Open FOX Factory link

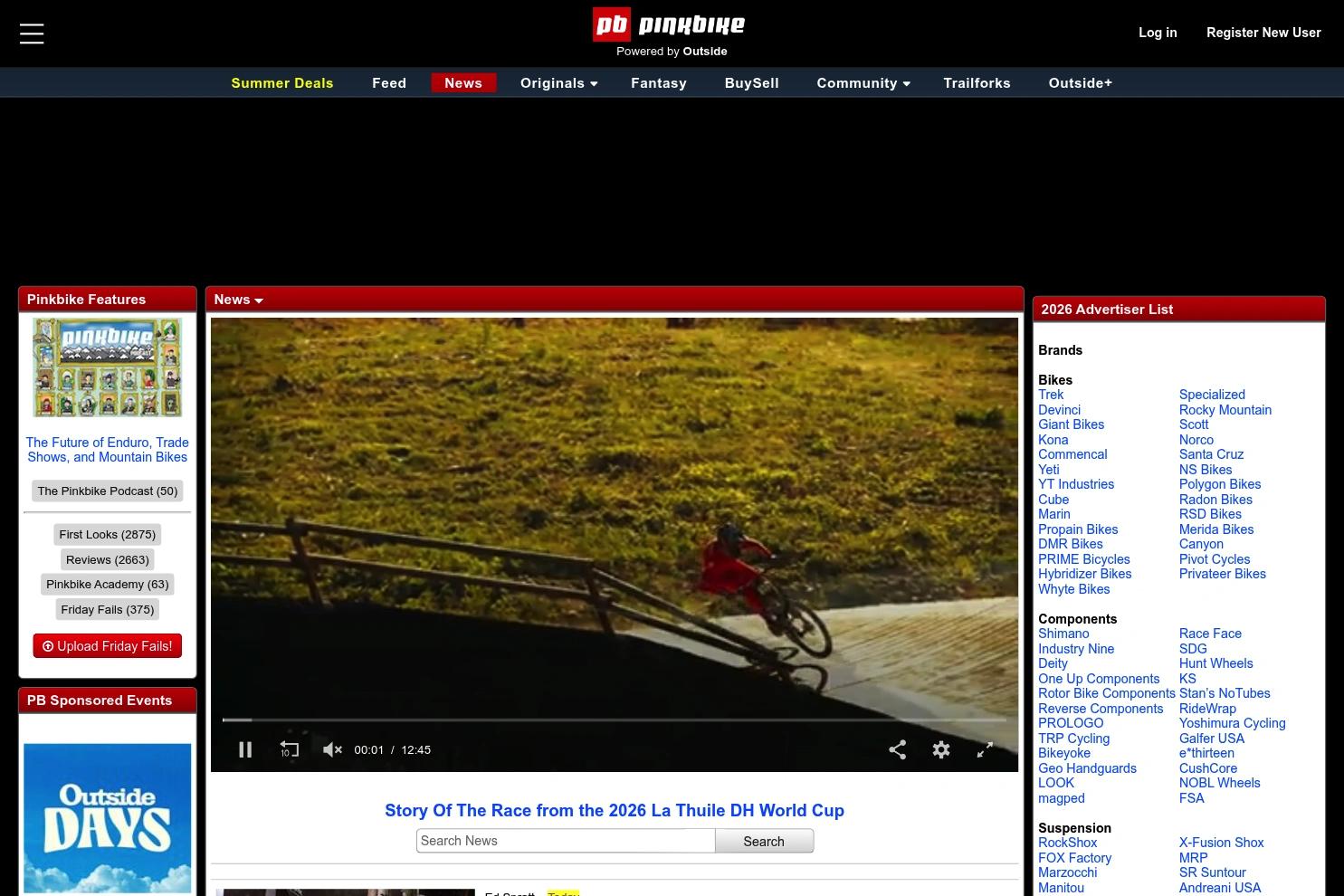point(1074,858)
